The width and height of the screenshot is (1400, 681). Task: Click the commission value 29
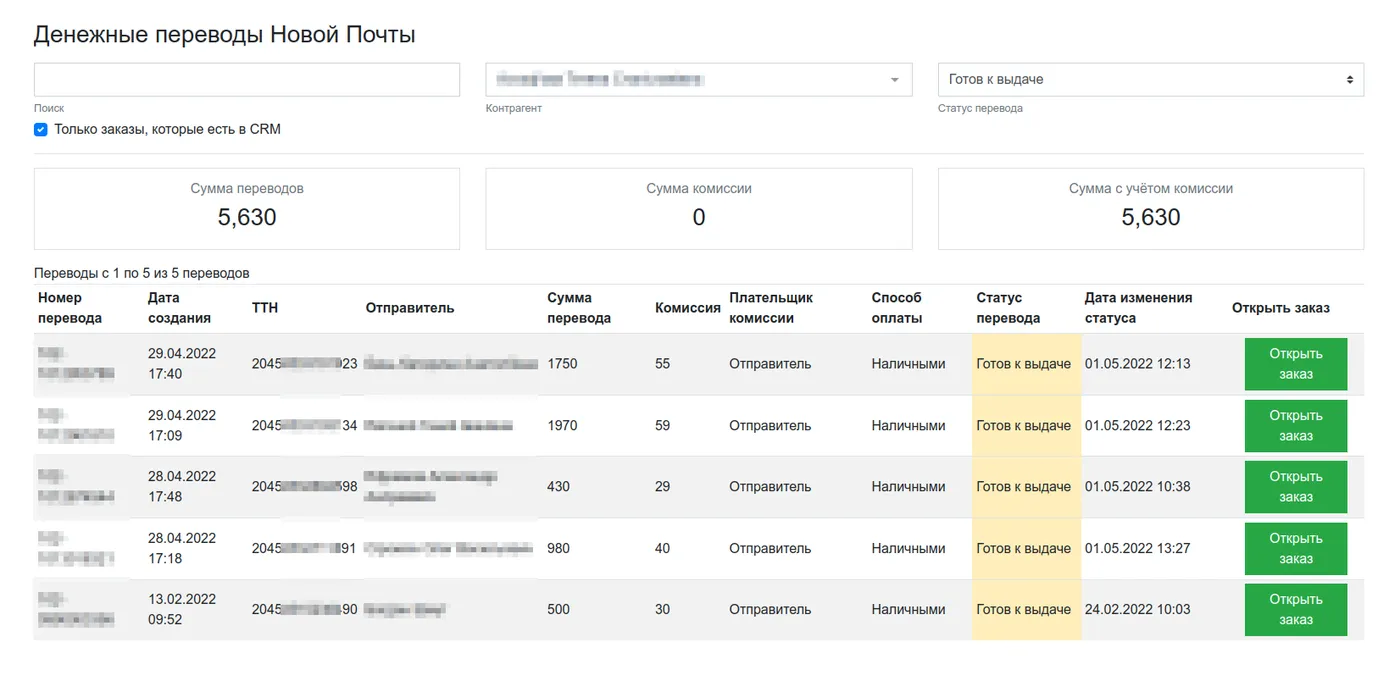663,487
